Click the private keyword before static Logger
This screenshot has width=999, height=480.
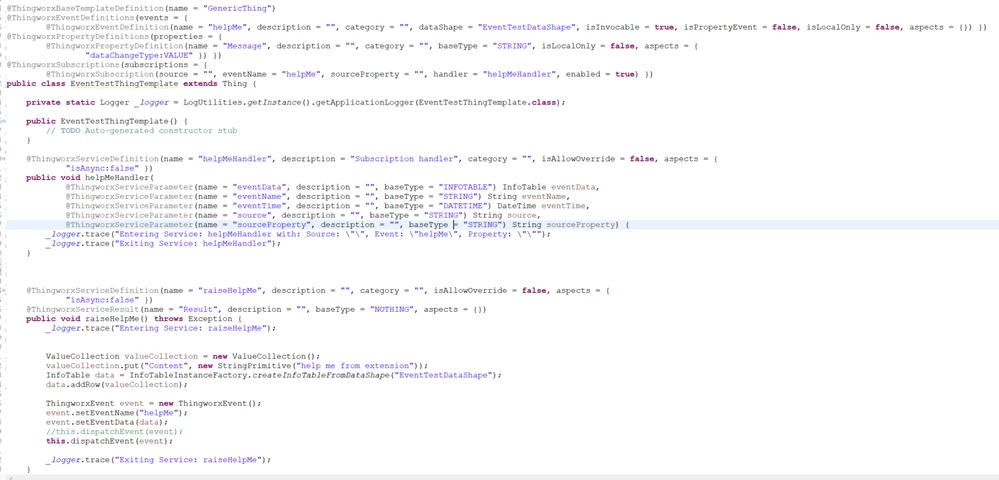point(43,102)
